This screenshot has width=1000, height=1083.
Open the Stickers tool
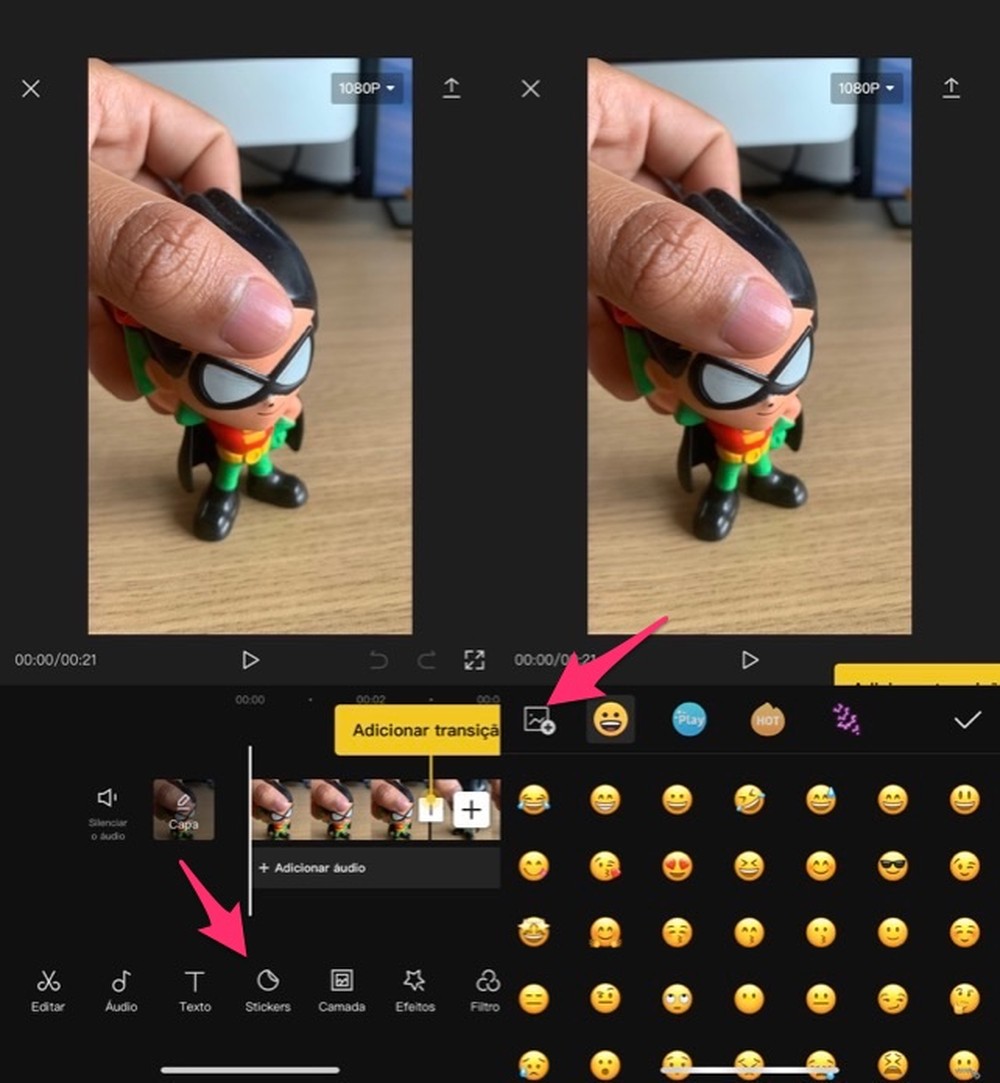268,990
